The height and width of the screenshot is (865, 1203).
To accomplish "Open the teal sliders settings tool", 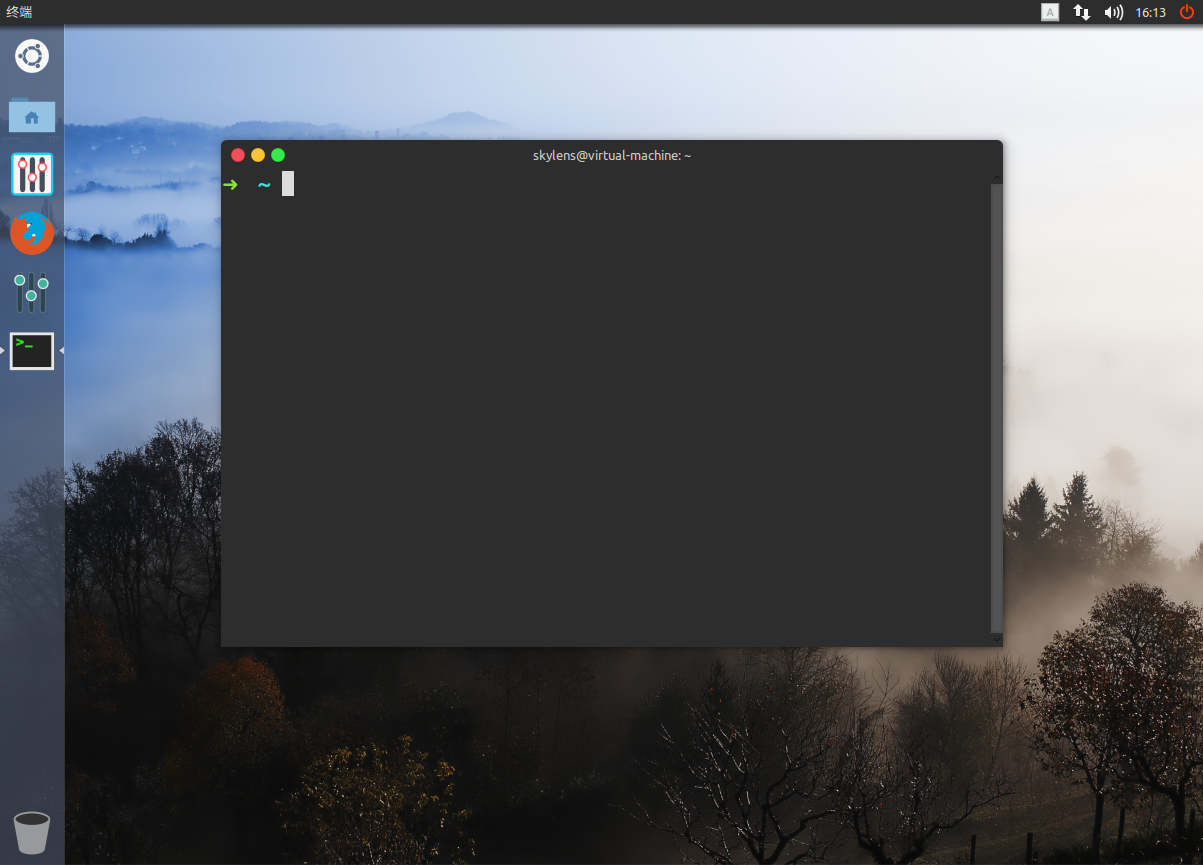I will pos(32,292).
